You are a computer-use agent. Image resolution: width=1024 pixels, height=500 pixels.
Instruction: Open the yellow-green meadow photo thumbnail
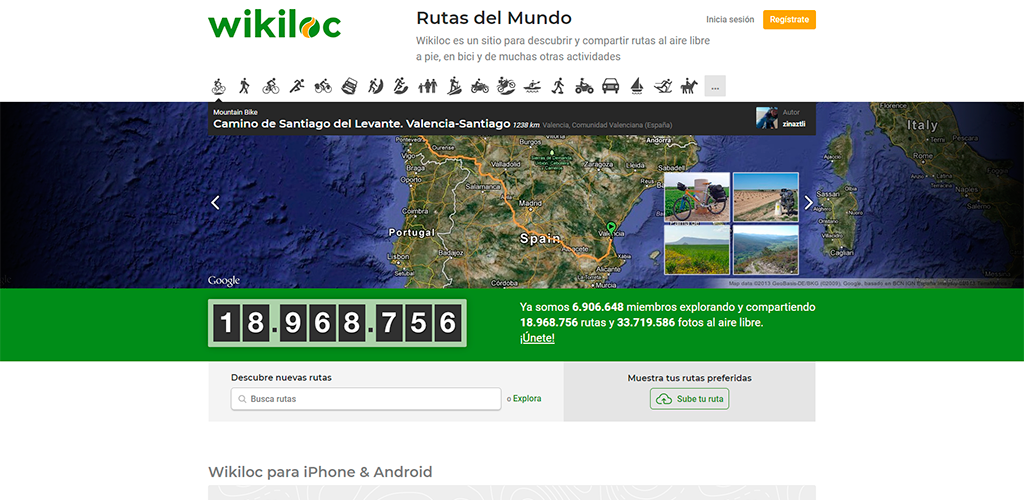point(697,249)
